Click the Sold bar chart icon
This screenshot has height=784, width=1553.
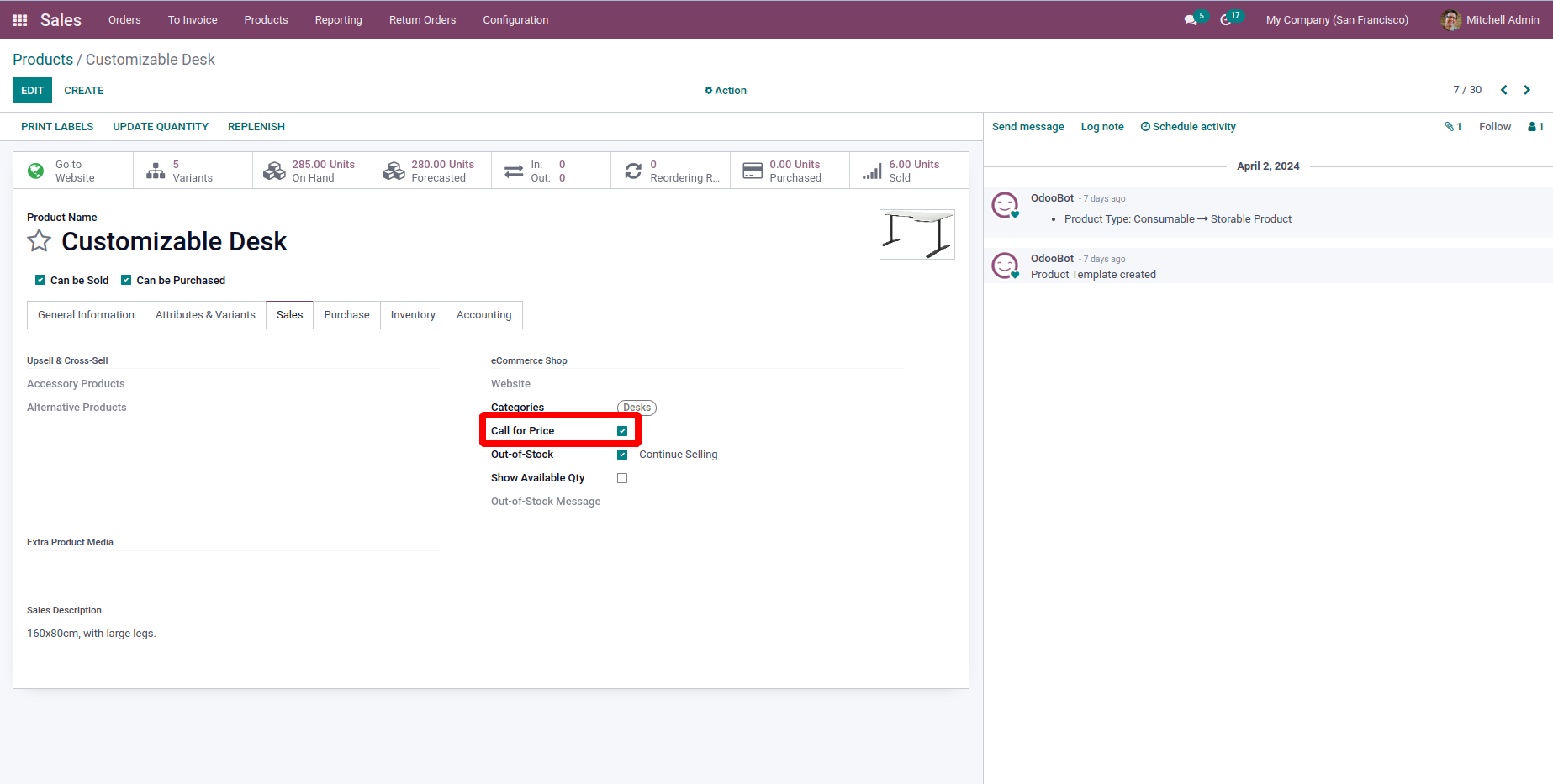click(x=872, y=171)
